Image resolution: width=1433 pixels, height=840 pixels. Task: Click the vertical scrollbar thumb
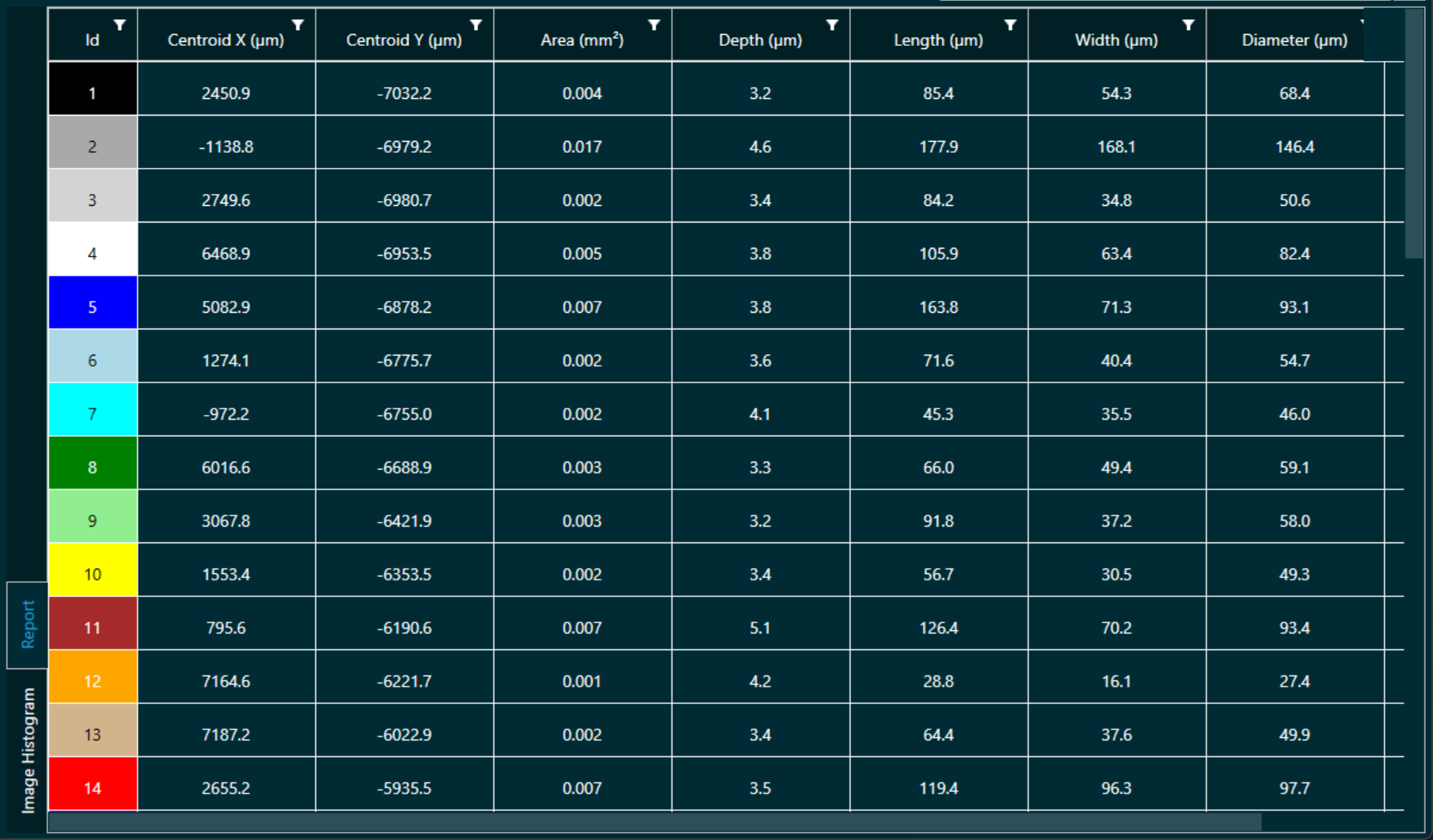point(1414,133)
